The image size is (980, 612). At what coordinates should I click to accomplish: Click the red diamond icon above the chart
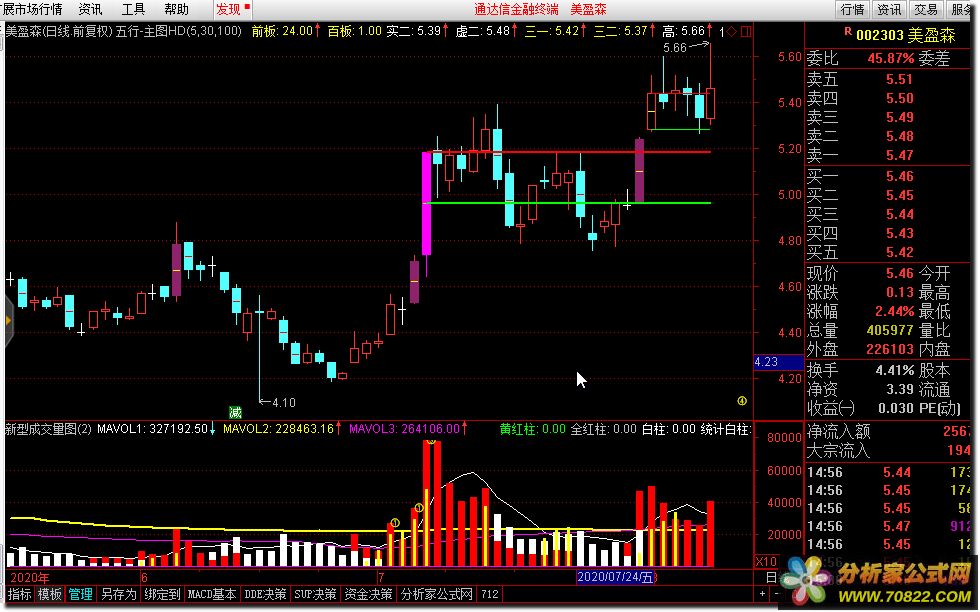pos(732,31)
